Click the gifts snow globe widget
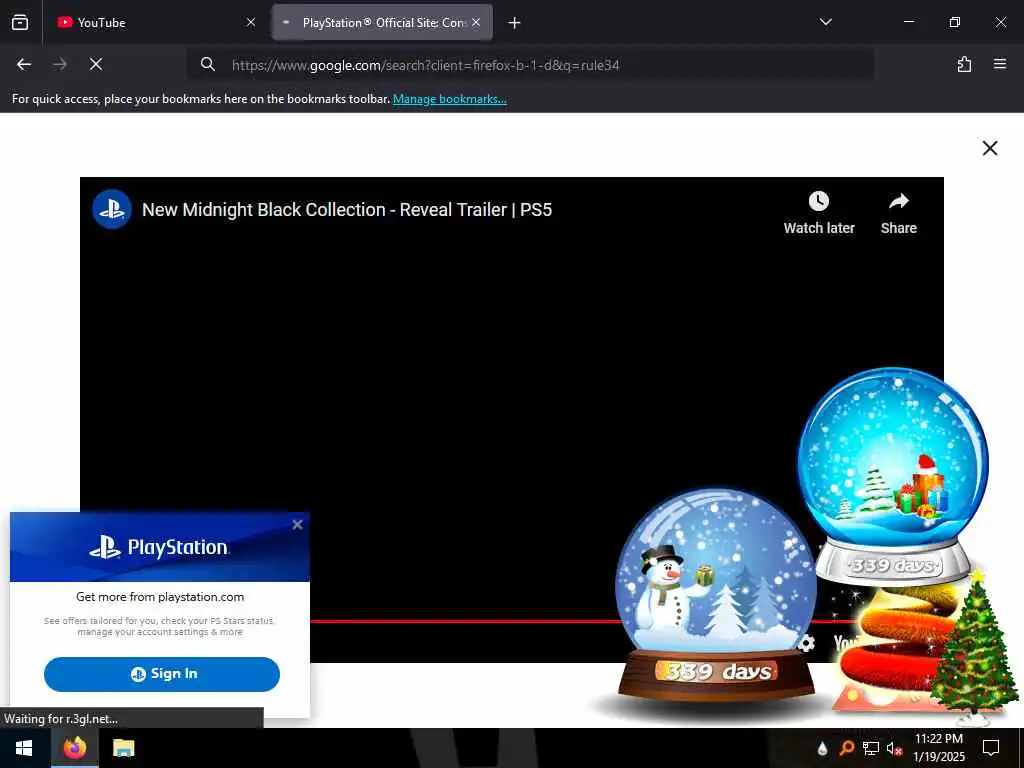Viewport: 1024px width, 768px height. [893, 475]
